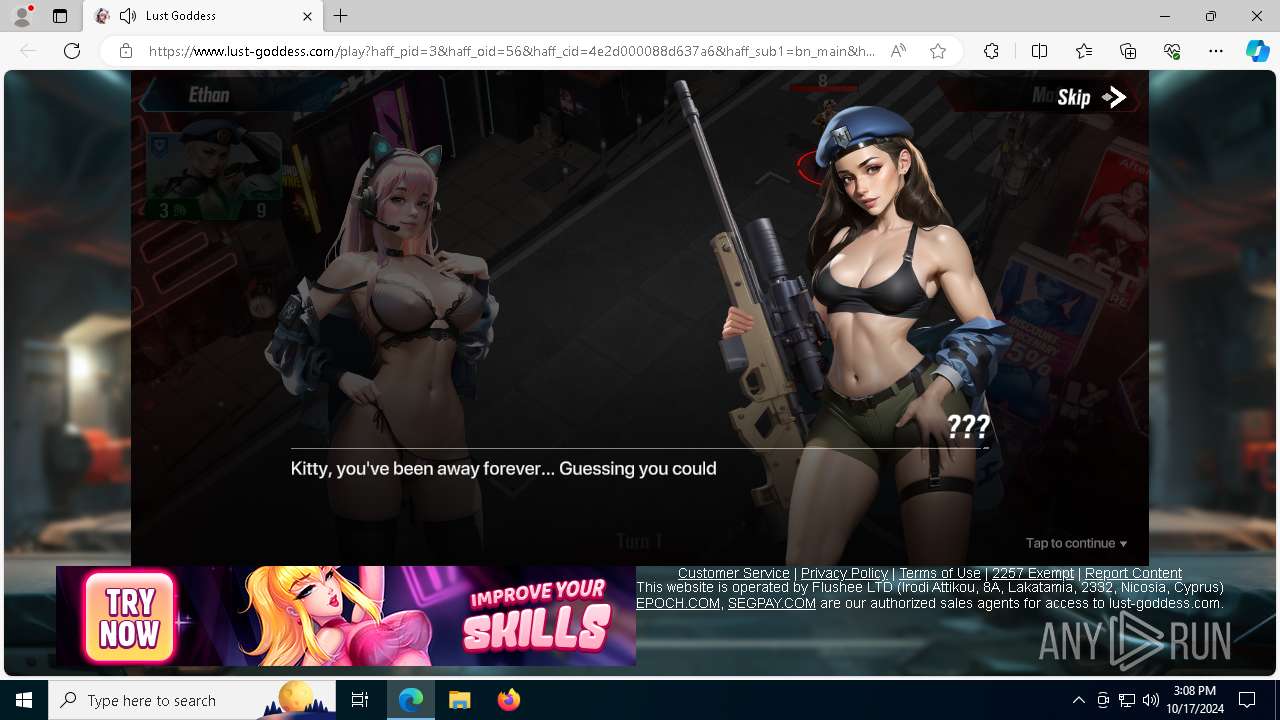Open Favorites list icon
Screen dimensions: 1280x720
1084,51
